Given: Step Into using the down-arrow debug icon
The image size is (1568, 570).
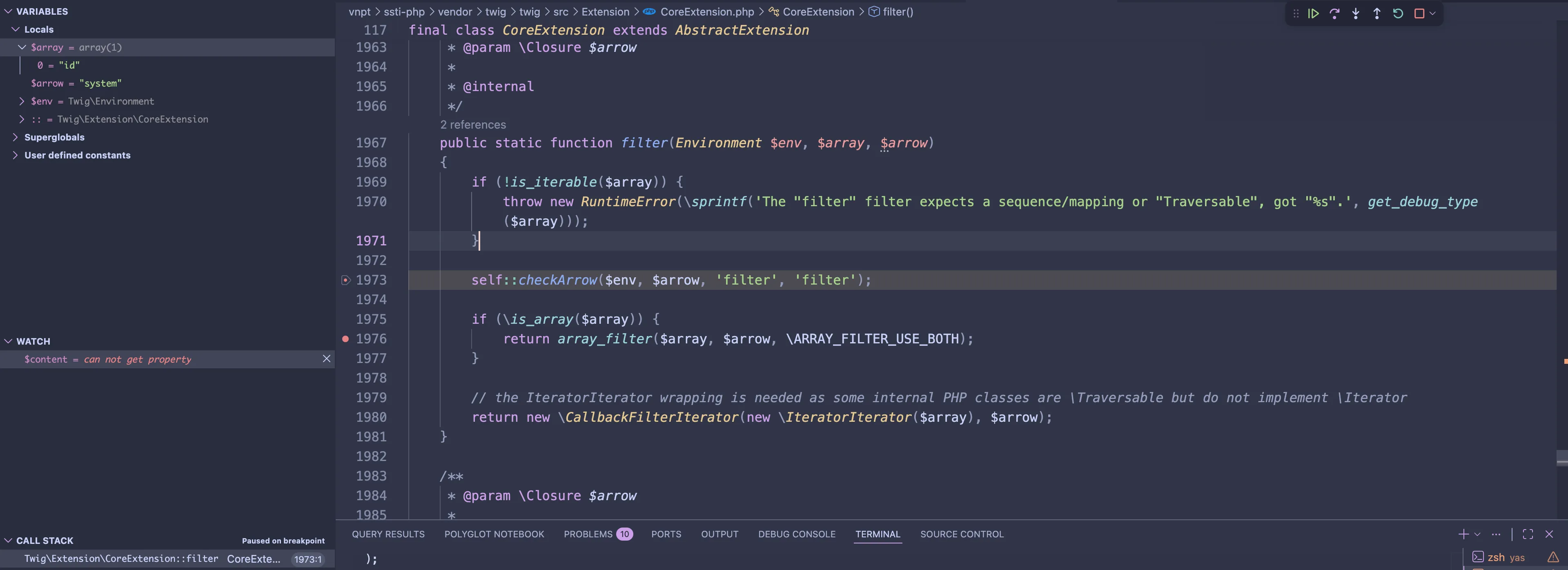Looking at the screenshot, I should click(x=1356, y=13).
